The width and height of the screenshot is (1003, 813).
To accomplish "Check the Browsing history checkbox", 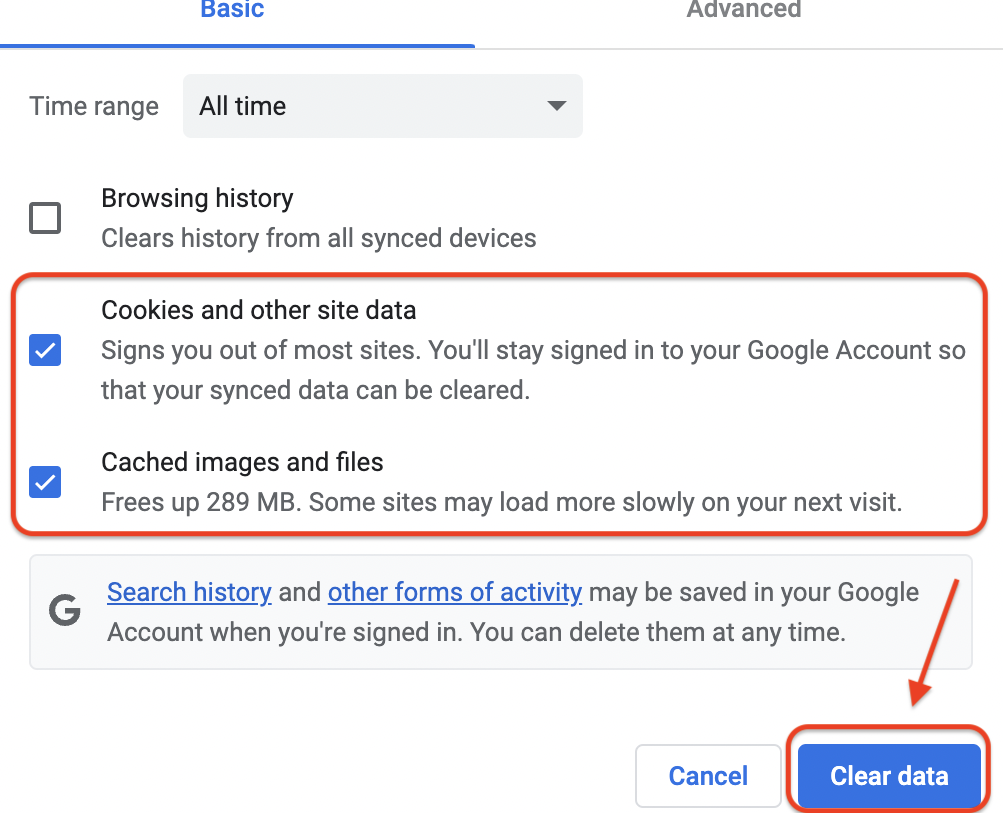I will tap(45, 218).
